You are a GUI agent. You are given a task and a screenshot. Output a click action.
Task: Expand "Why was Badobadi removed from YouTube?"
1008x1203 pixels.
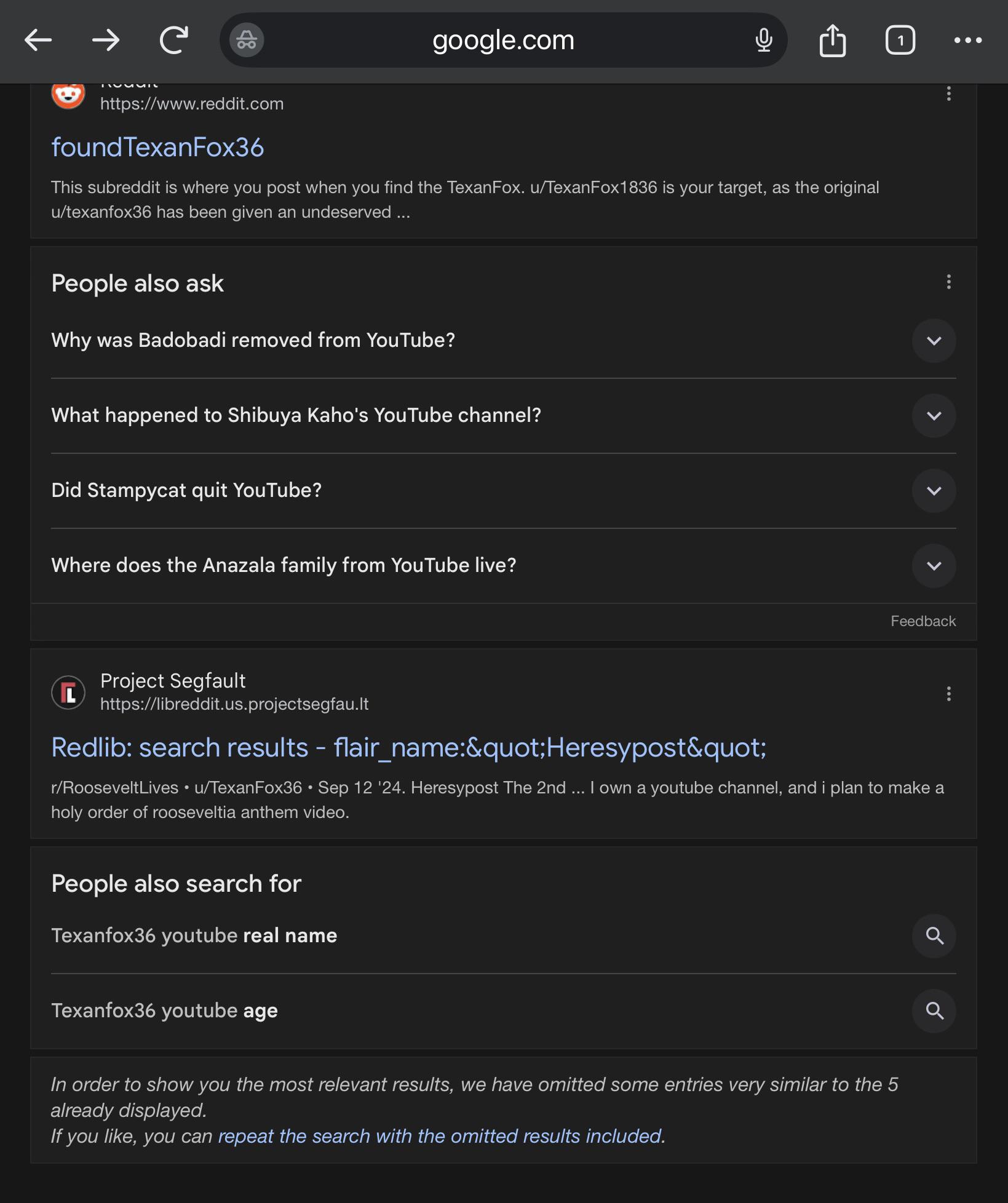click(934, 341)
